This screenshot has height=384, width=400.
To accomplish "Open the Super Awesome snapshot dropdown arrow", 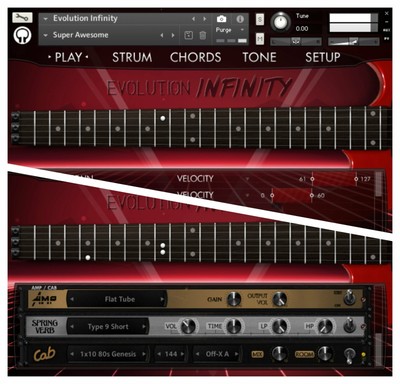I will point(46,35).
